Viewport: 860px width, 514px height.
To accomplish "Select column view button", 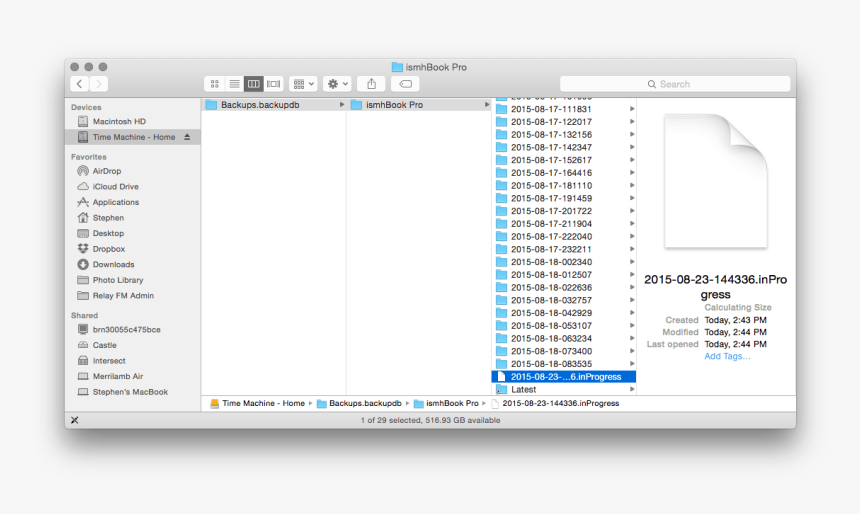I will tap(253, 84).
